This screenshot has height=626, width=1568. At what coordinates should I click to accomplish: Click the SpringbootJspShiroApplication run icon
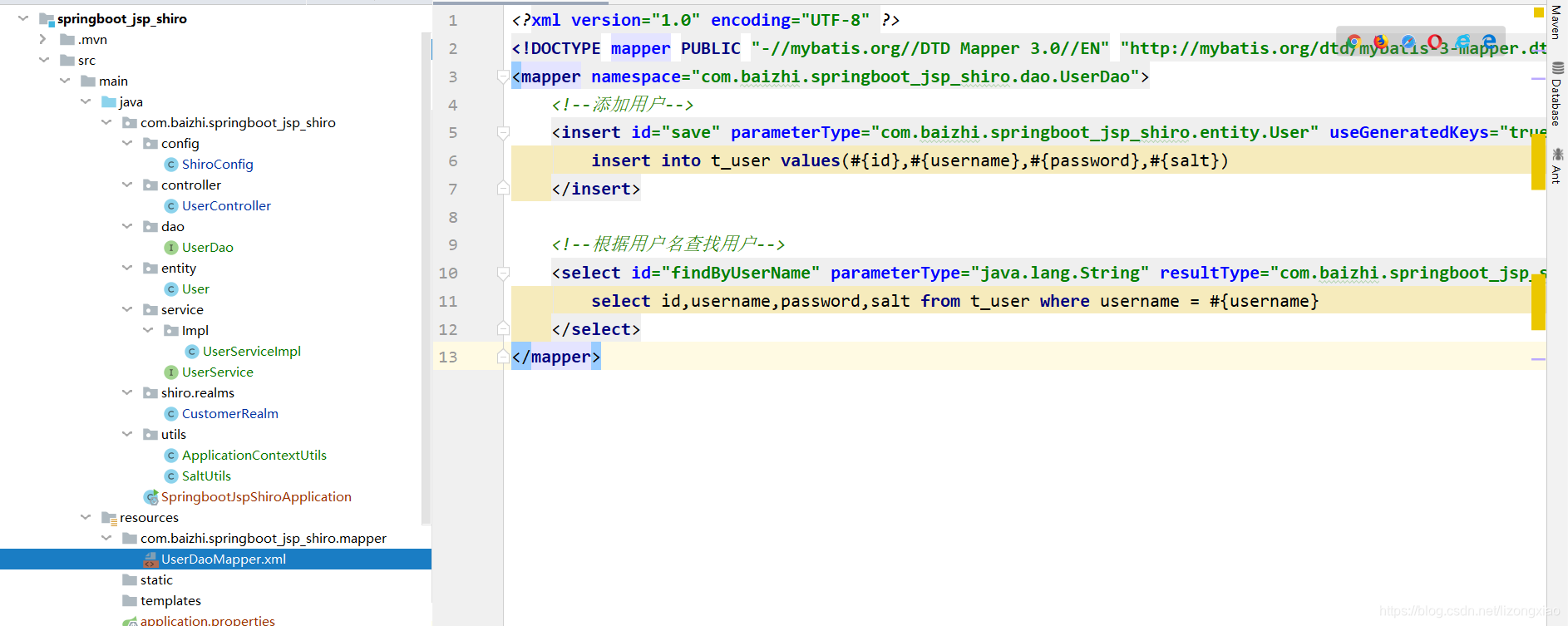tap(150, 497)
